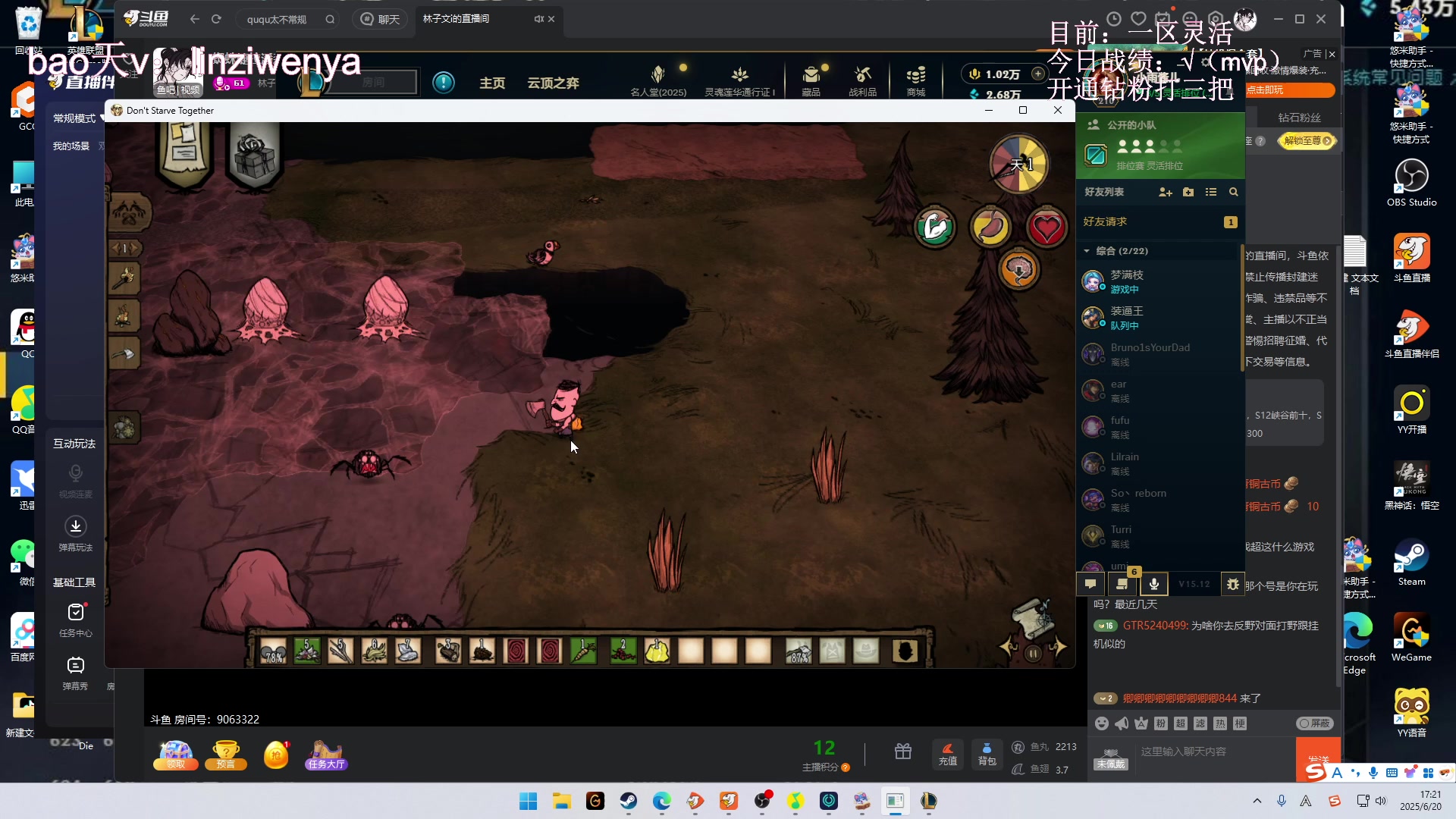Screen dimensions: 1456x819
Task: Open the Tools crafting tab with torch icon
Action: coord(124,279)
